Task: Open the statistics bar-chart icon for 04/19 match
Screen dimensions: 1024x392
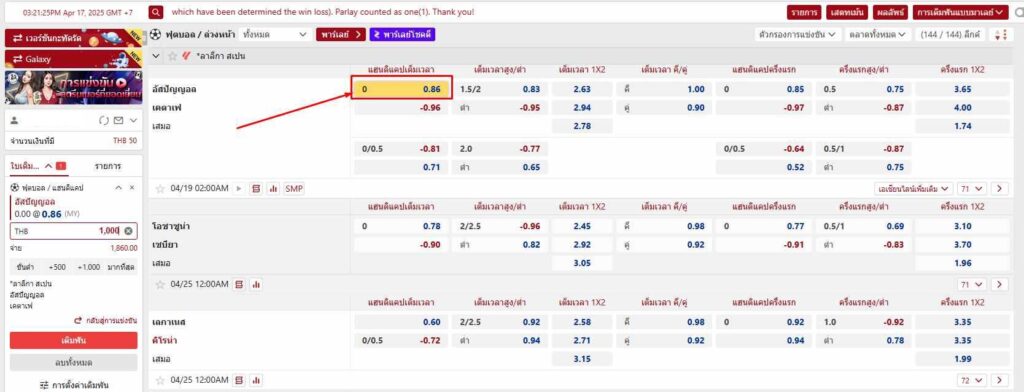Action: [x=274, y=189]
